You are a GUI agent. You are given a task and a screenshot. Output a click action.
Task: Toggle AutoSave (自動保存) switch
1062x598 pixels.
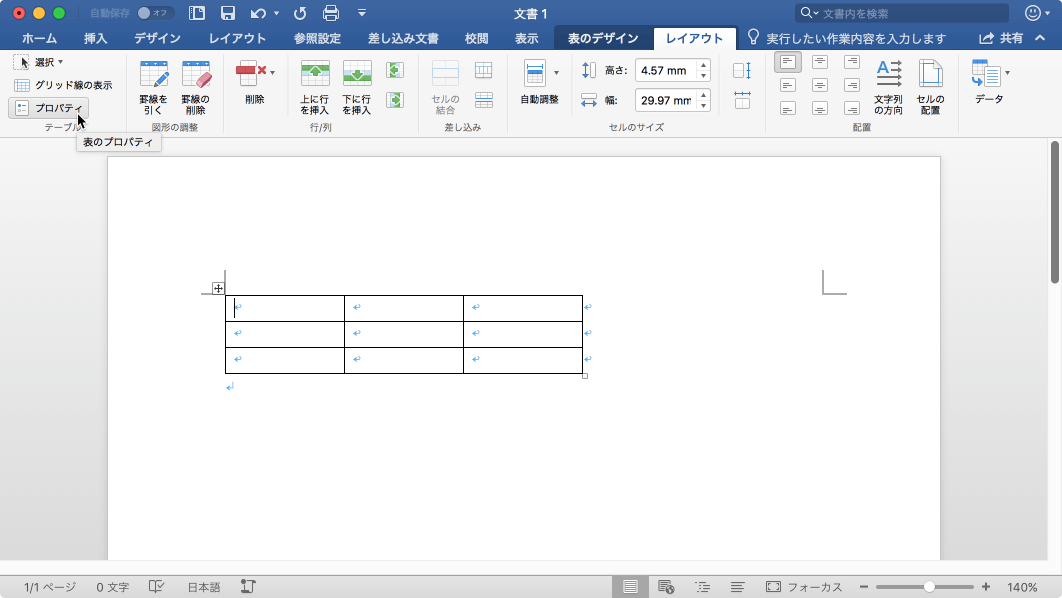154,13
